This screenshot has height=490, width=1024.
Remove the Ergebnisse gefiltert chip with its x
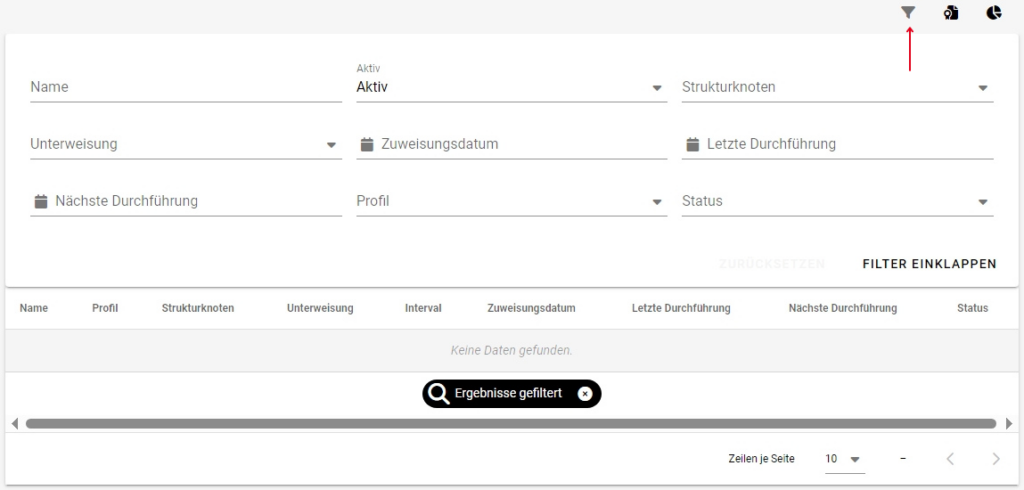point(585,394)
